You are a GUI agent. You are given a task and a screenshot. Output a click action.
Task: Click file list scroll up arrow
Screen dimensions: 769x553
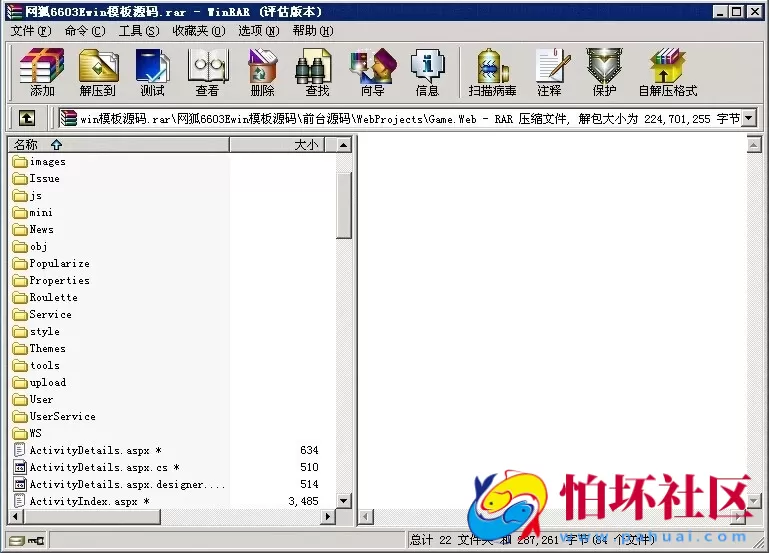click(x=344, y=145)
